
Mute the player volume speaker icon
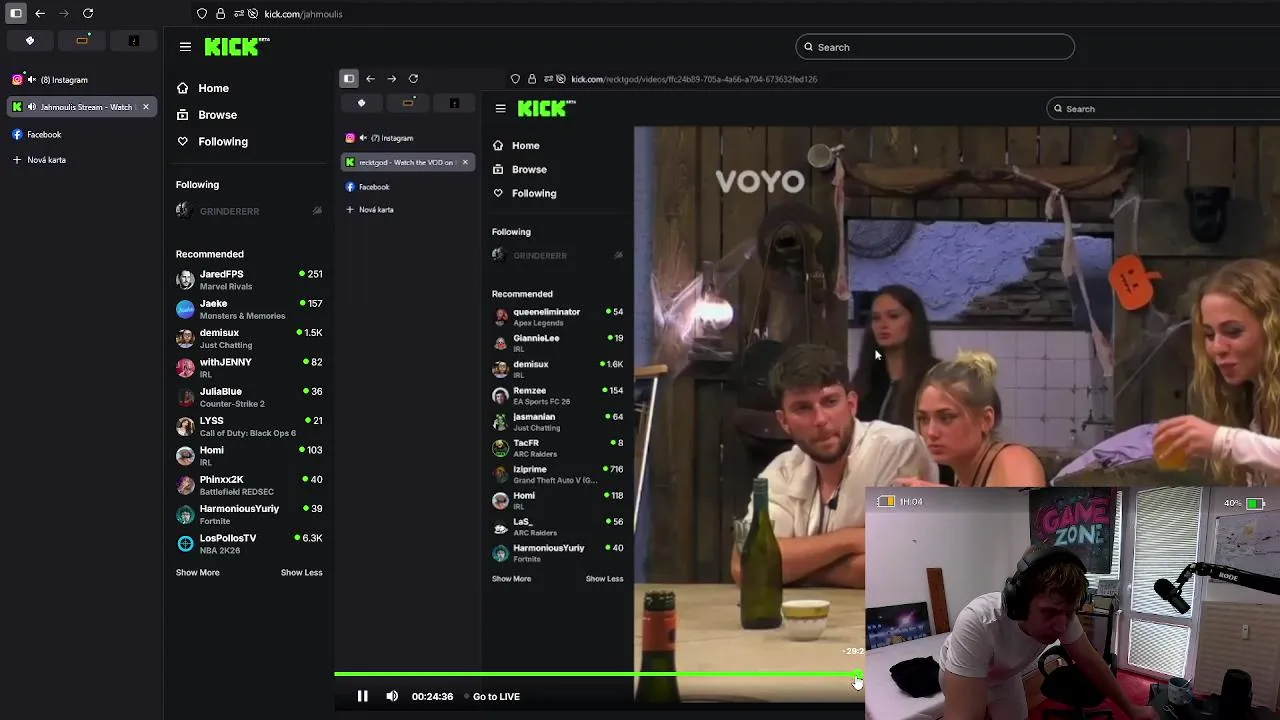point(392,696)
